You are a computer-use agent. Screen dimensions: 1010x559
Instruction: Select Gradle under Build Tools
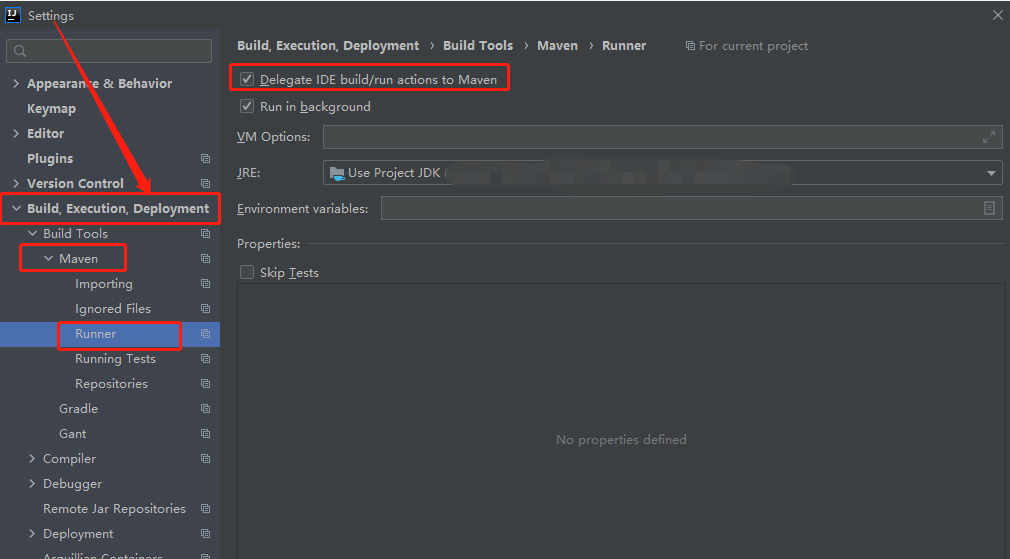(x=79, y=409)
